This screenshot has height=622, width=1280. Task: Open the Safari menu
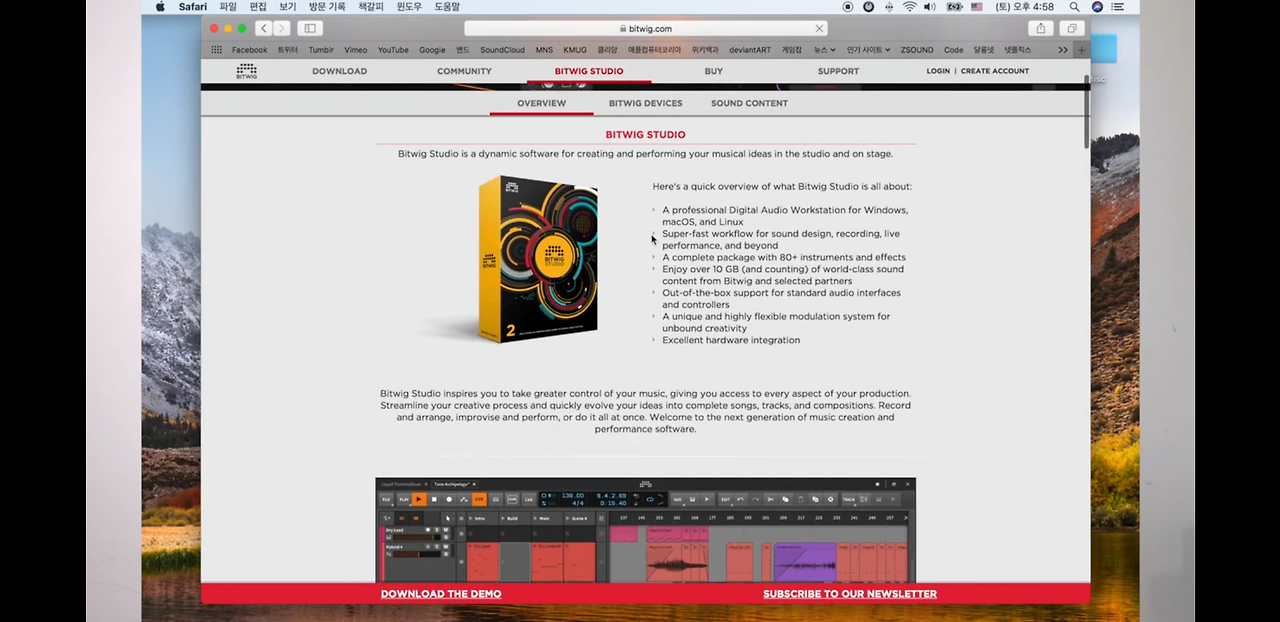coord(192,7)
